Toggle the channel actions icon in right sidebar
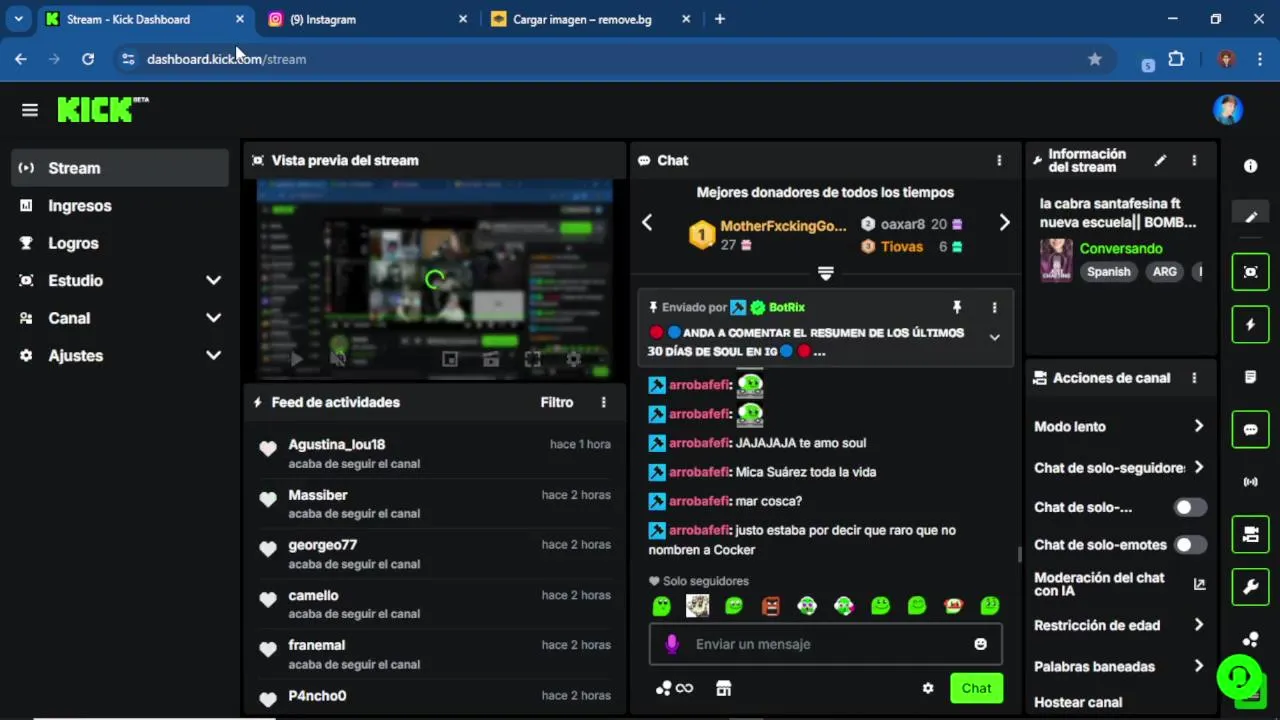1280x720 pixels. (1250, 535)
